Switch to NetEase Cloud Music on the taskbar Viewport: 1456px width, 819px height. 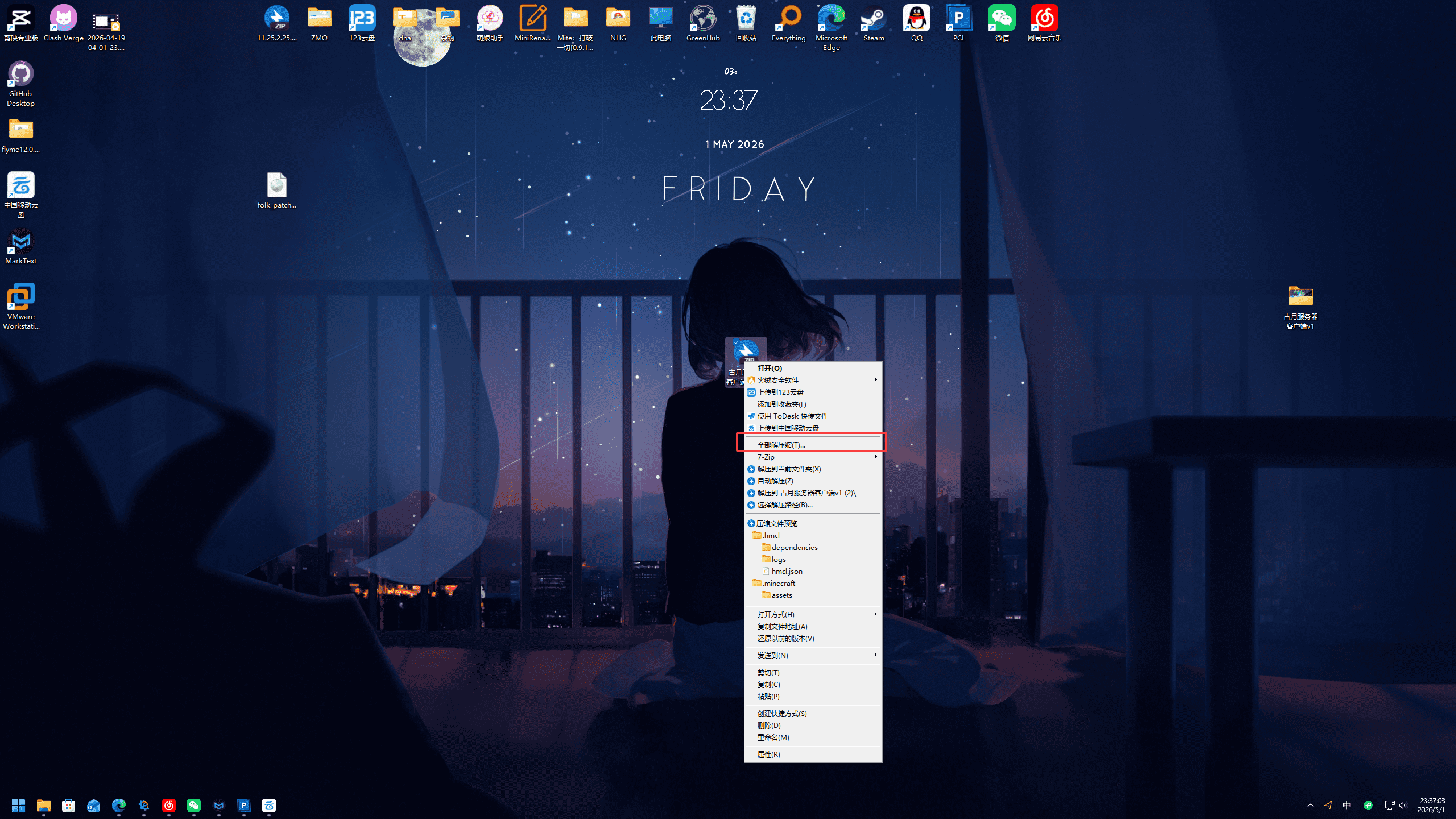click(169, 805)
